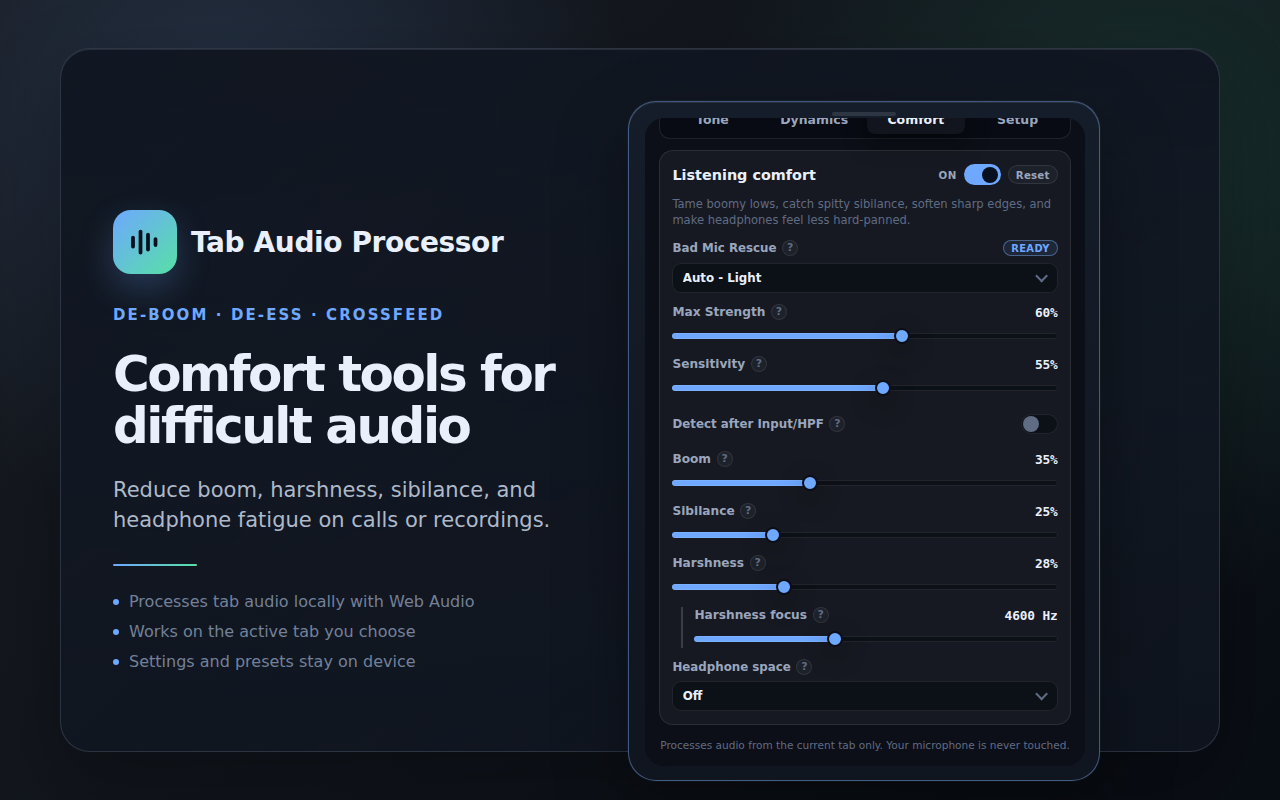Click the Sibilance help icon

[x=748, y=511]
